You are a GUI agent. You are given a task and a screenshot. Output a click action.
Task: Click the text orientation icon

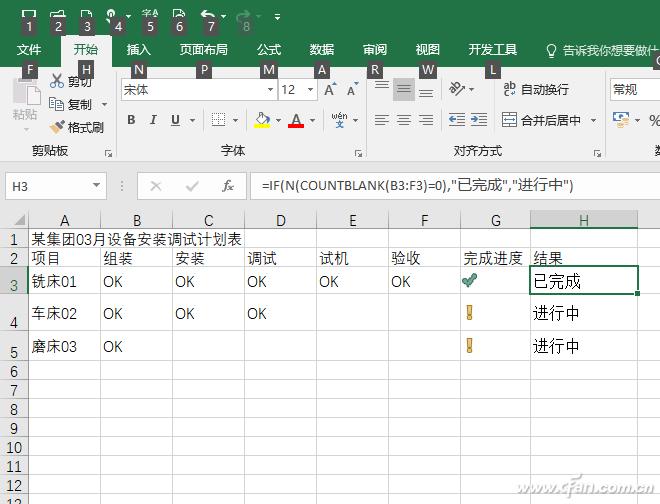coord(457,89)
